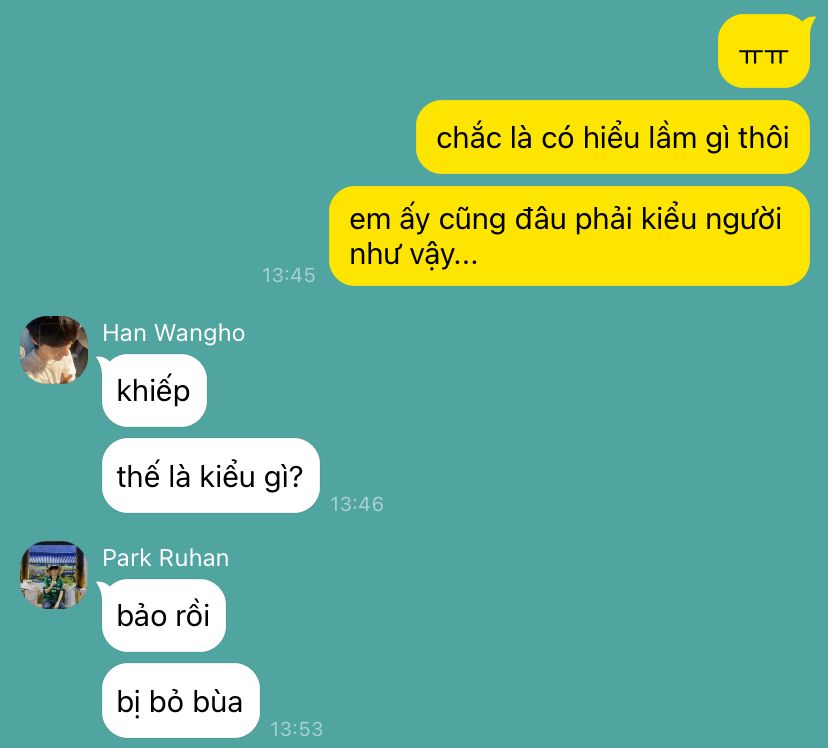Tap the tail of the 'ㅠㅠ' bubble
This screenshot has height=748, width=828.
tap(808, 22)
